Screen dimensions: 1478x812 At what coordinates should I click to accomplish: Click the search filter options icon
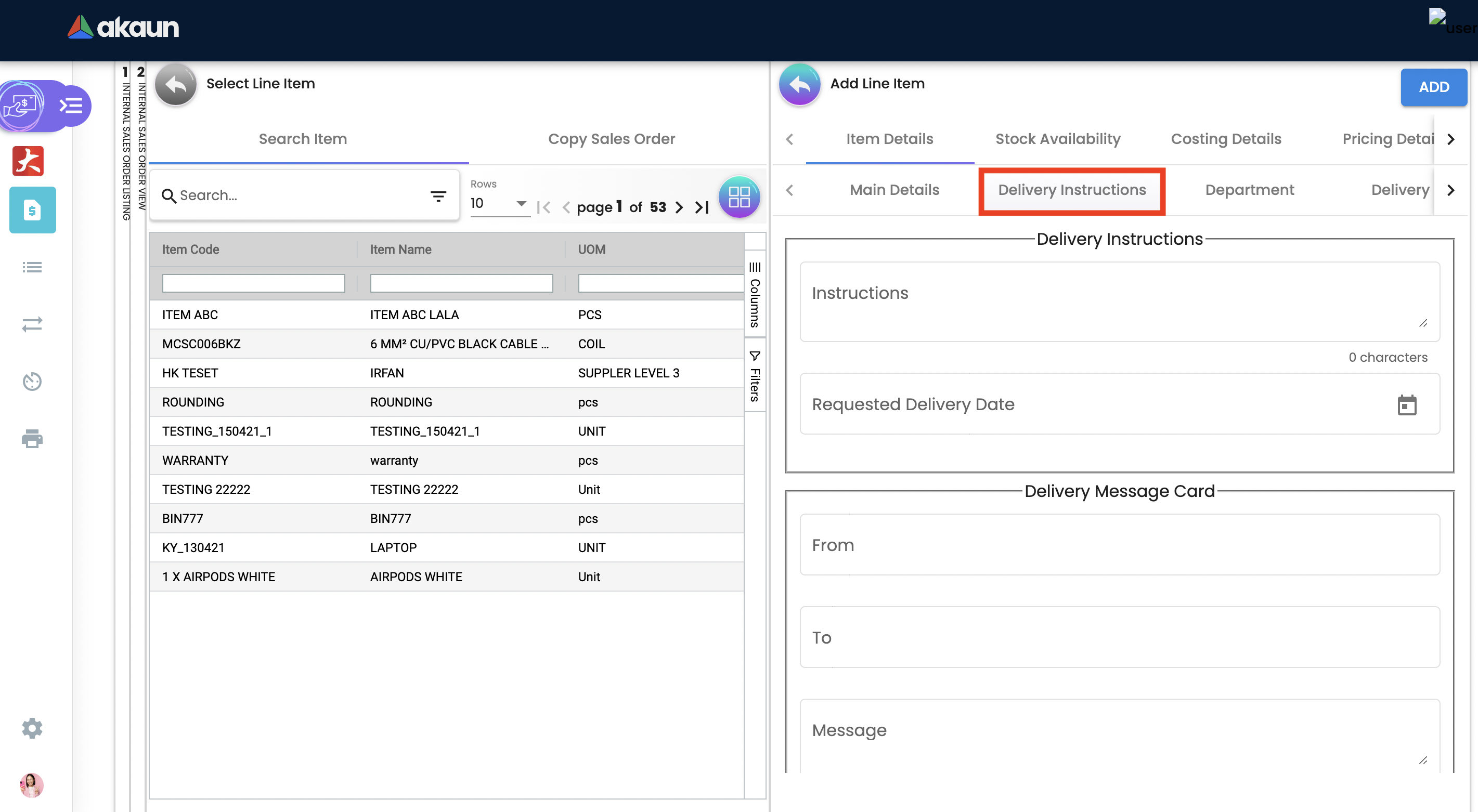coord(438,196)
